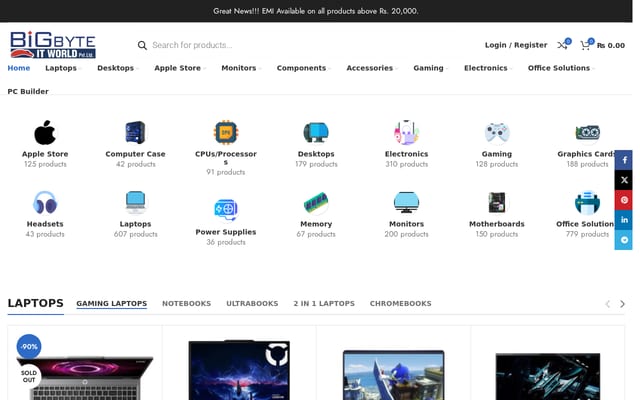Open the Office Solutions printer icon
This screenshot has width=640, height=400.
[587, 202]
